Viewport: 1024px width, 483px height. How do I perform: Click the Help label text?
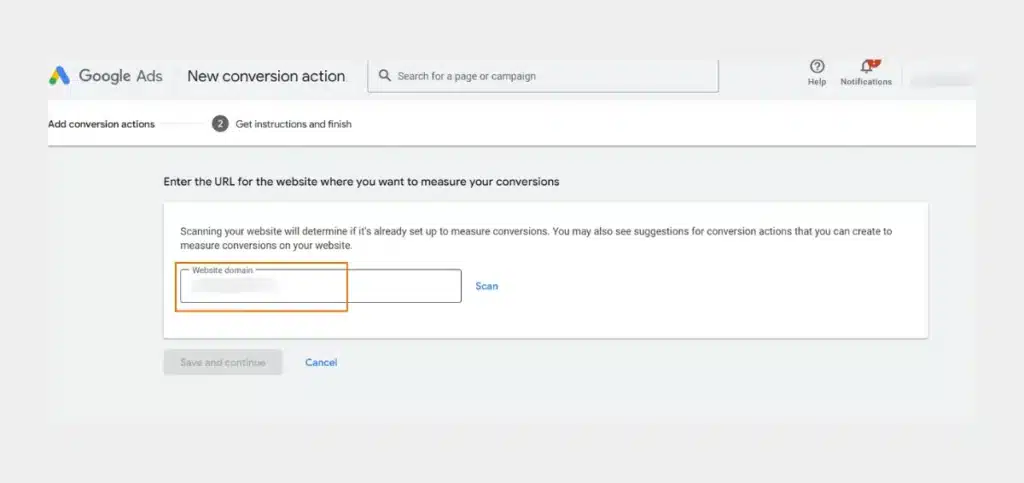click(x=817, y=82)
